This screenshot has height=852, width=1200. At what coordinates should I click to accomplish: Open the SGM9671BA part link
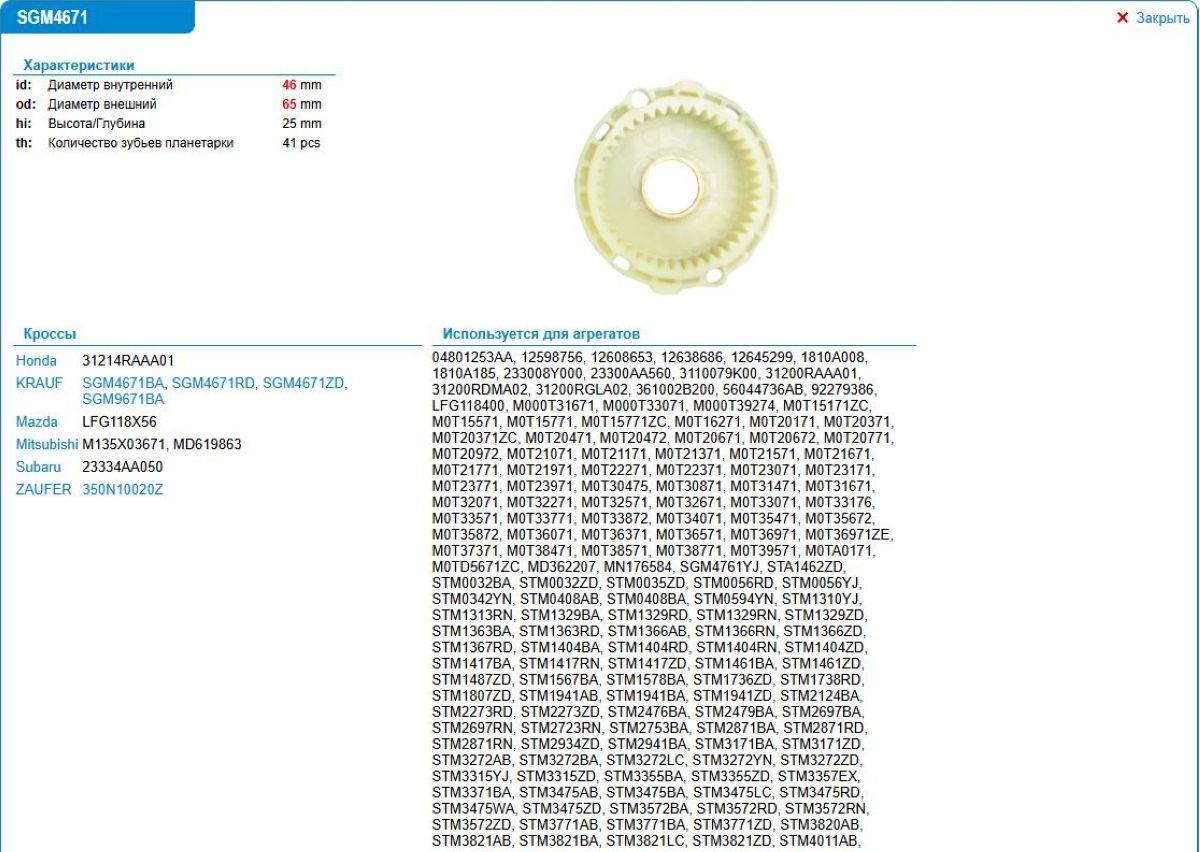coord(123,399)
